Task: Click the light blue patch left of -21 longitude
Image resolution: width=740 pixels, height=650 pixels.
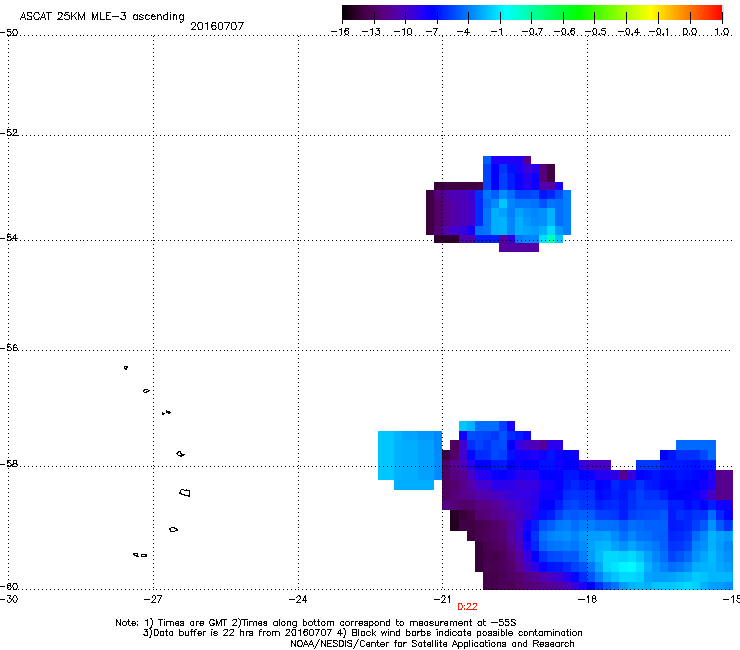Action: [x=410, y=458]
